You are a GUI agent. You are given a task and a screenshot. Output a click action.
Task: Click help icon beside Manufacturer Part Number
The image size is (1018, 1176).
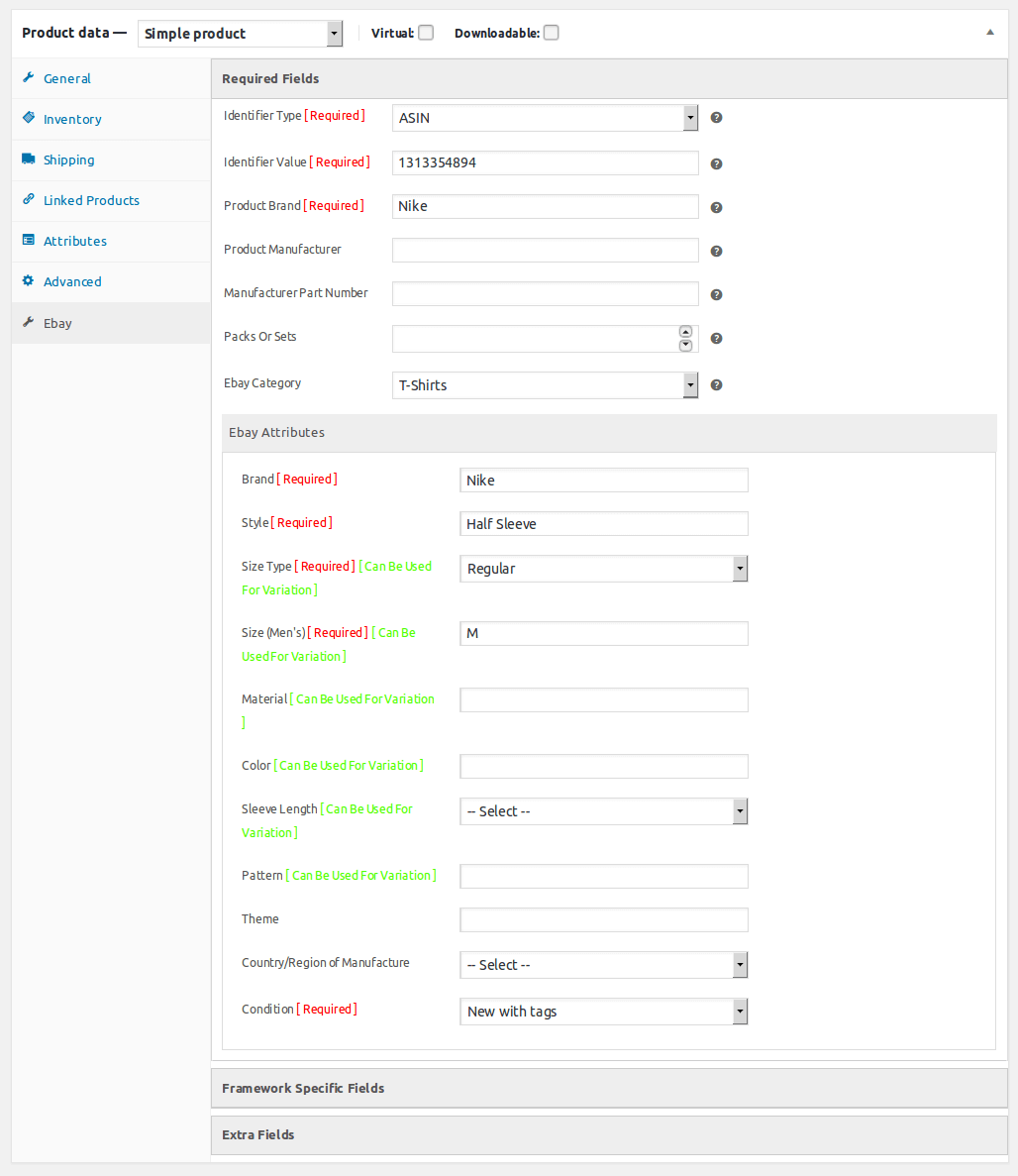pos(717,295)
